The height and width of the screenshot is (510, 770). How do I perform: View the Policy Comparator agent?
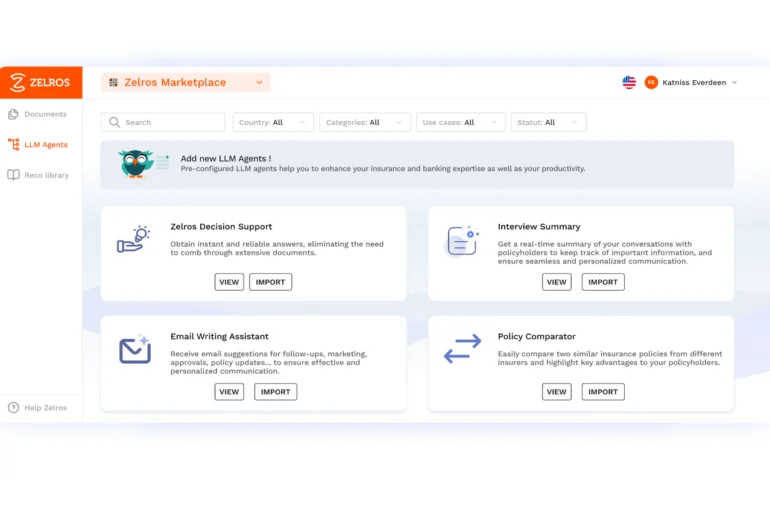(x=557, y=392)
